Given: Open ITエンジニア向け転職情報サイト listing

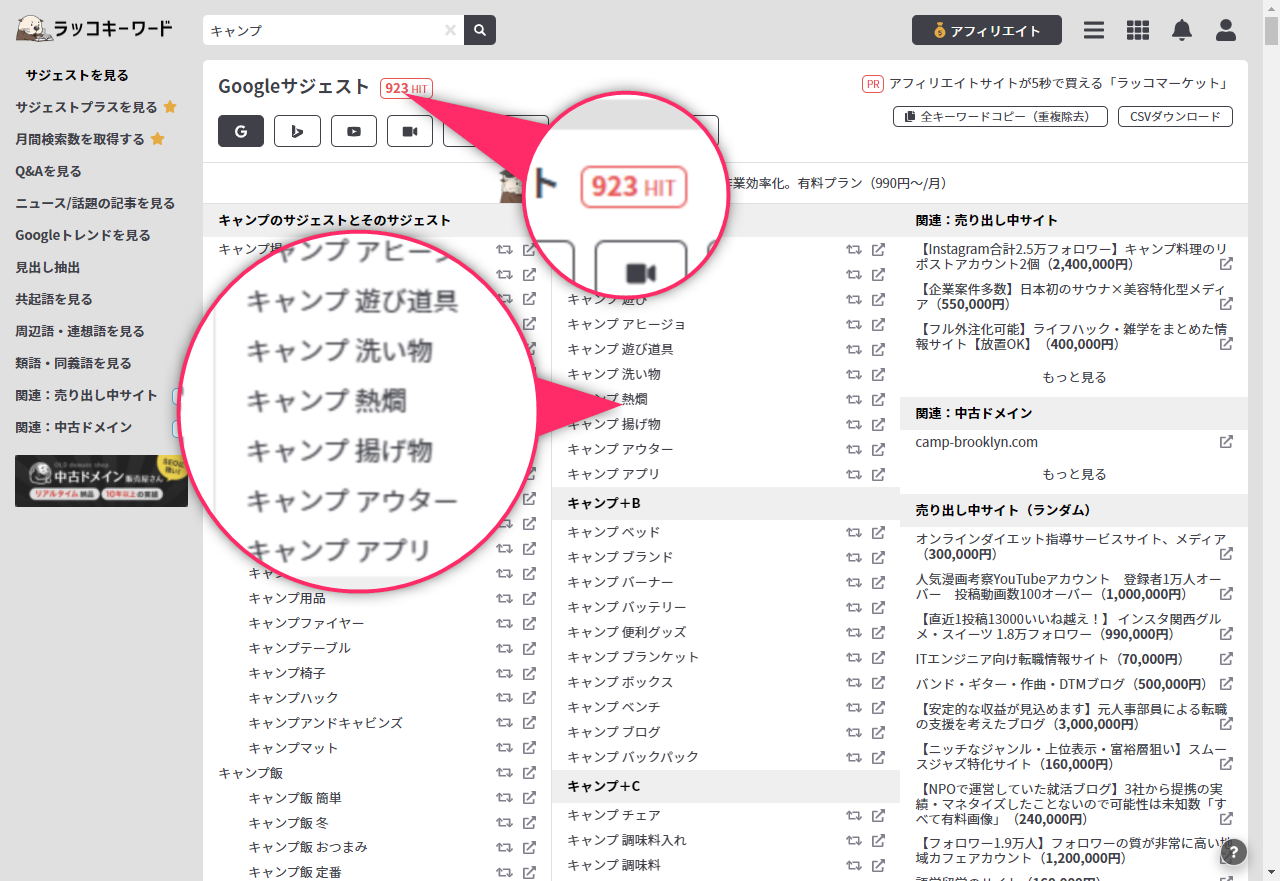Looking at the screenshot, I should tap(1049, 659).
